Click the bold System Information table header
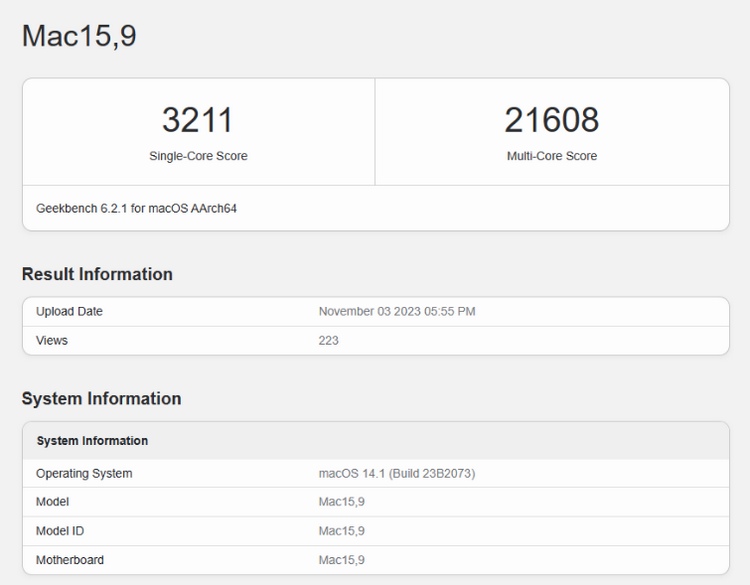 pyautogui.click(x=92, y=441)
